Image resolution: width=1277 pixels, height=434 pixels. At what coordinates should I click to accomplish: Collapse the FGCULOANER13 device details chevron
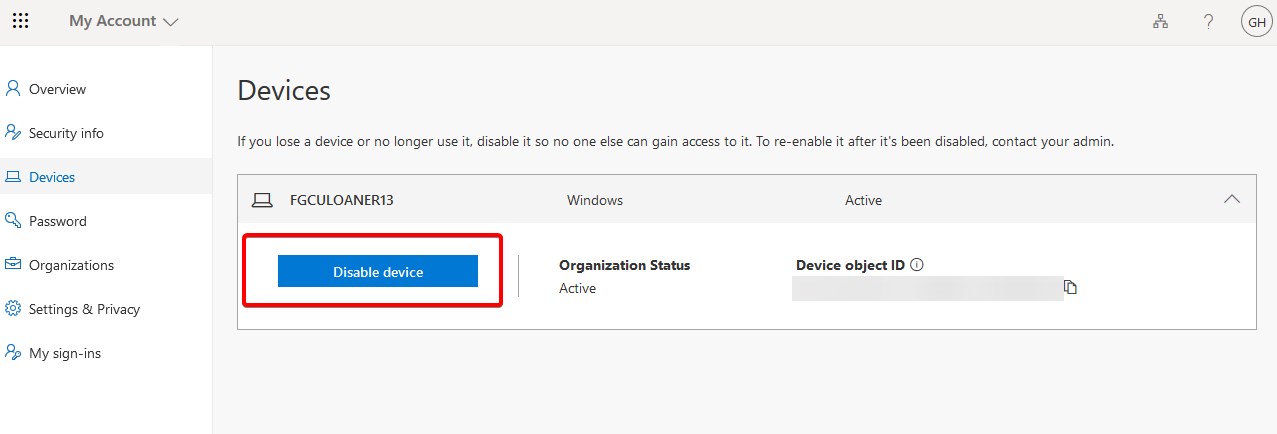tap(1232, 199)
